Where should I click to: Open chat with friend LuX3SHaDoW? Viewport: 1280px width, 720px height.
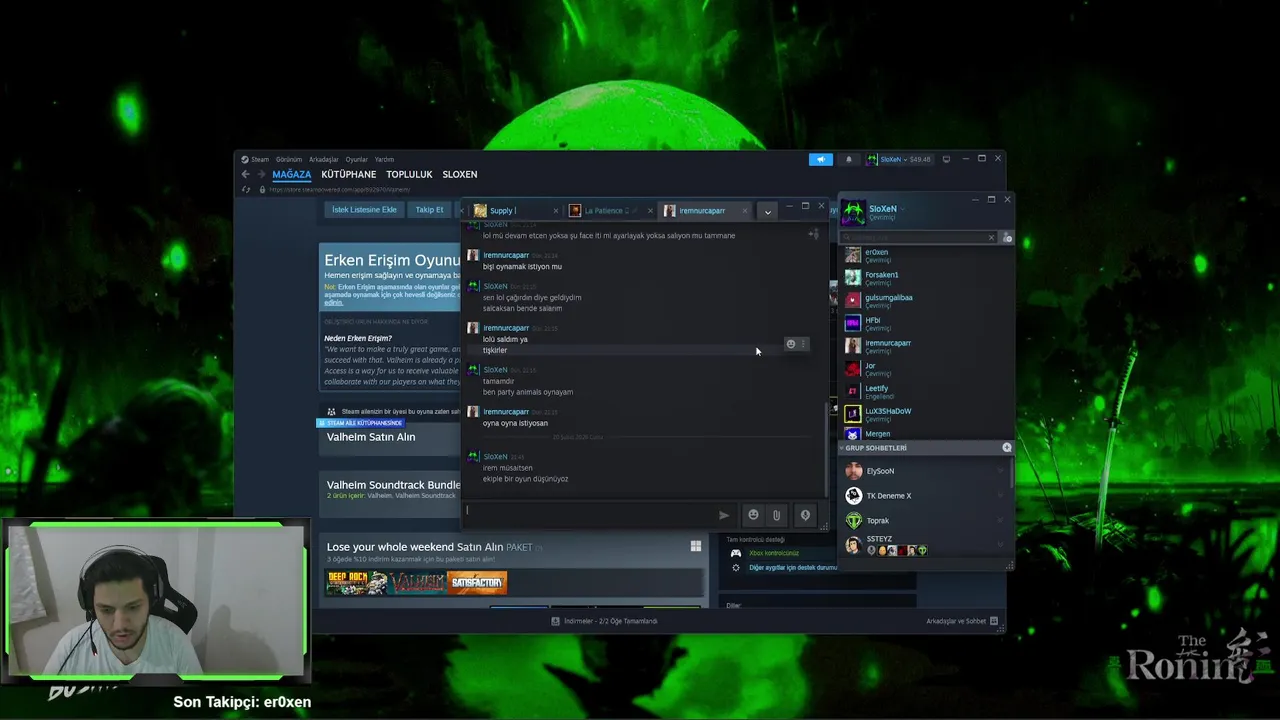925,414
